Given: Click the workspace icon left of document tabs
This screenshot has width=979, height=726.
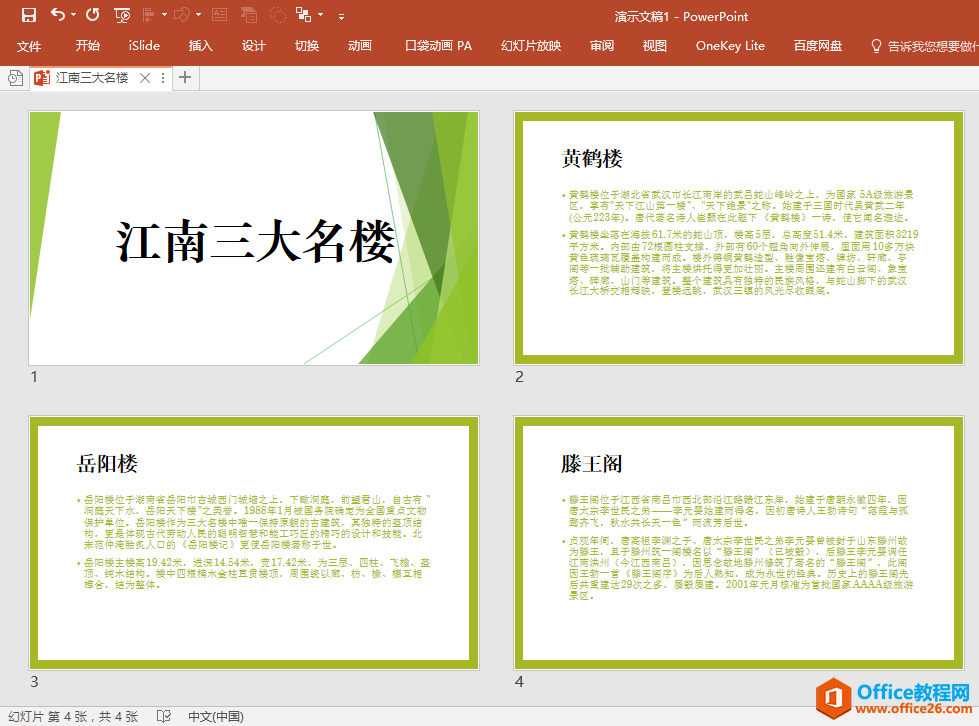Looking at the screenshot, I should click(x=14, y=77).
